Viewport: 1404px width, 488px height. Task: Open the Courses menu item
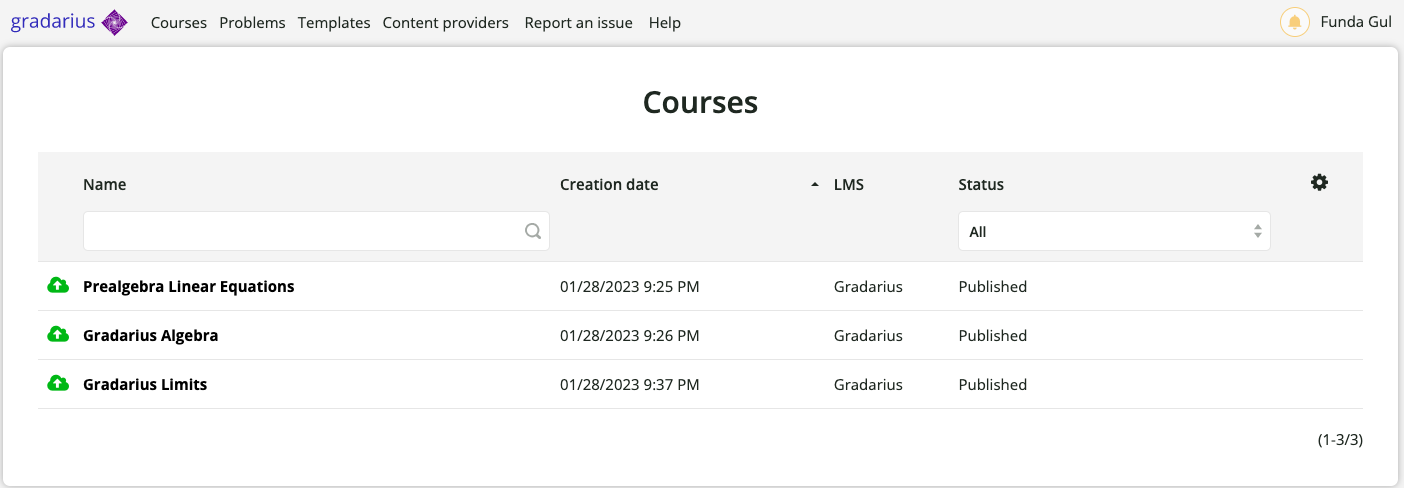[179, 22]
